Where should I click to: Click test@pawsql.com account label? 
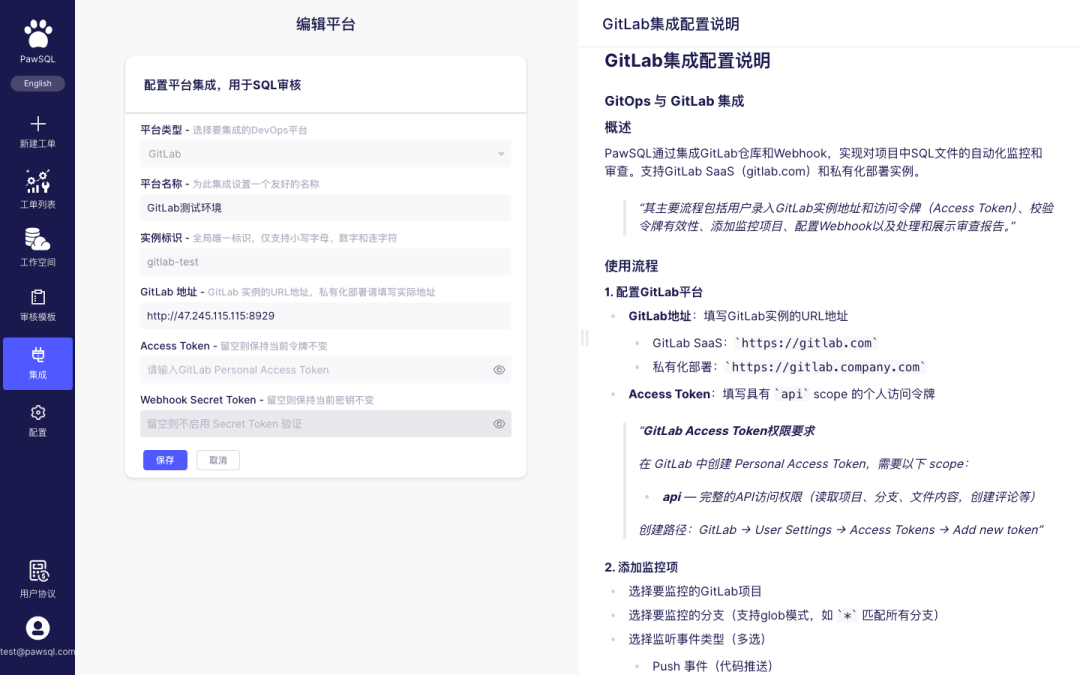tap(38, 652)
